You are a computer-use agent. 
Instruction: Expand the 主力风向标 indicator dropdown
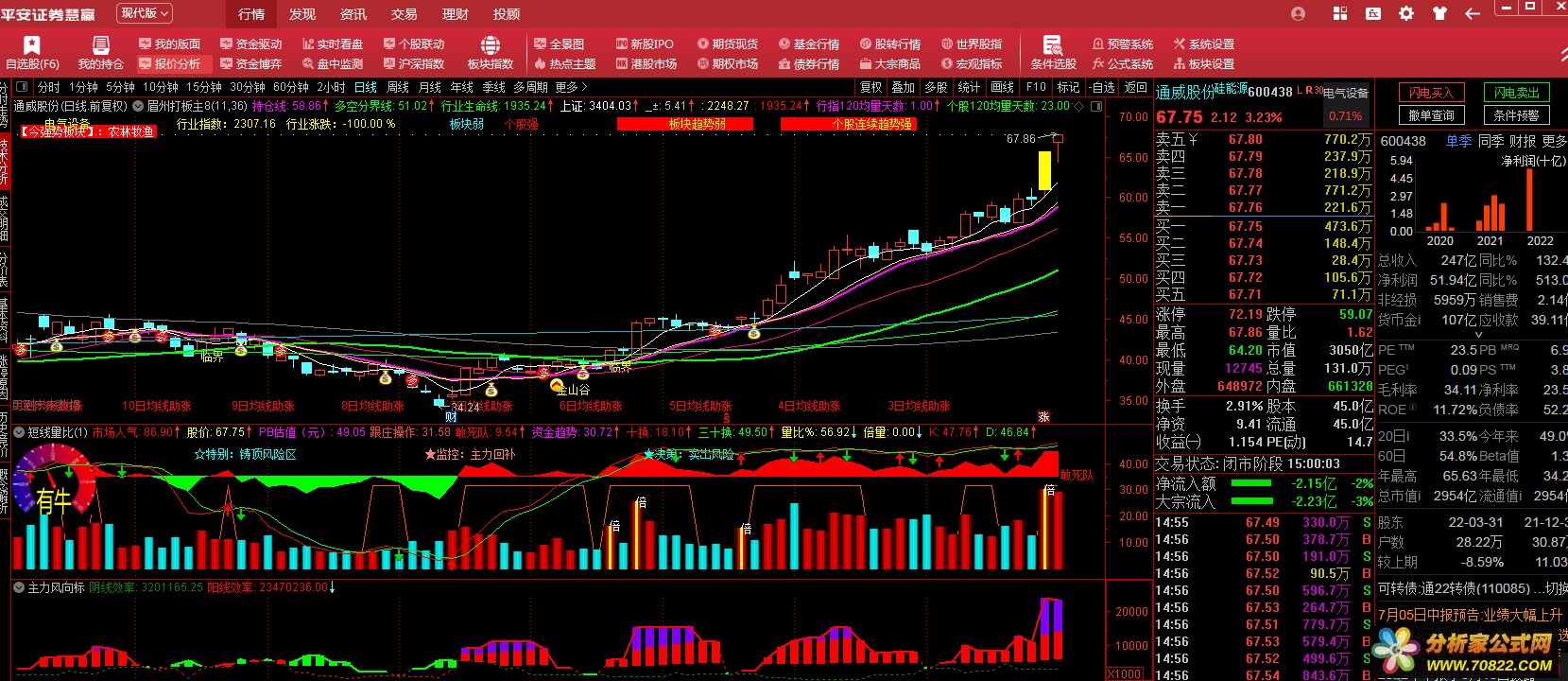pos(19,587)
